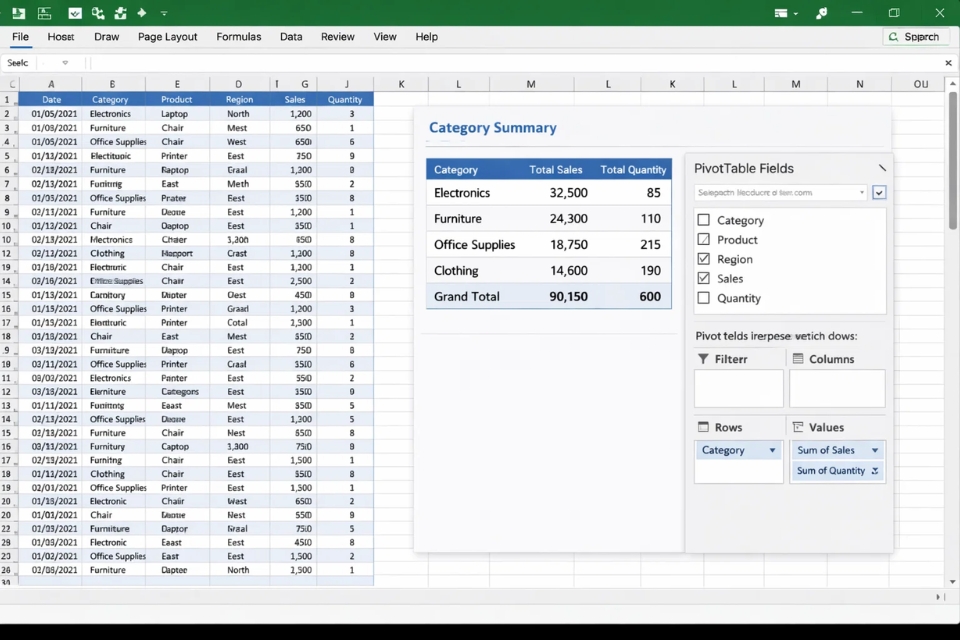Click the diamond-shaped icon in the quick access toolbar
The width and height of the screenshot is (960, 640).
[x=143, y=13]
